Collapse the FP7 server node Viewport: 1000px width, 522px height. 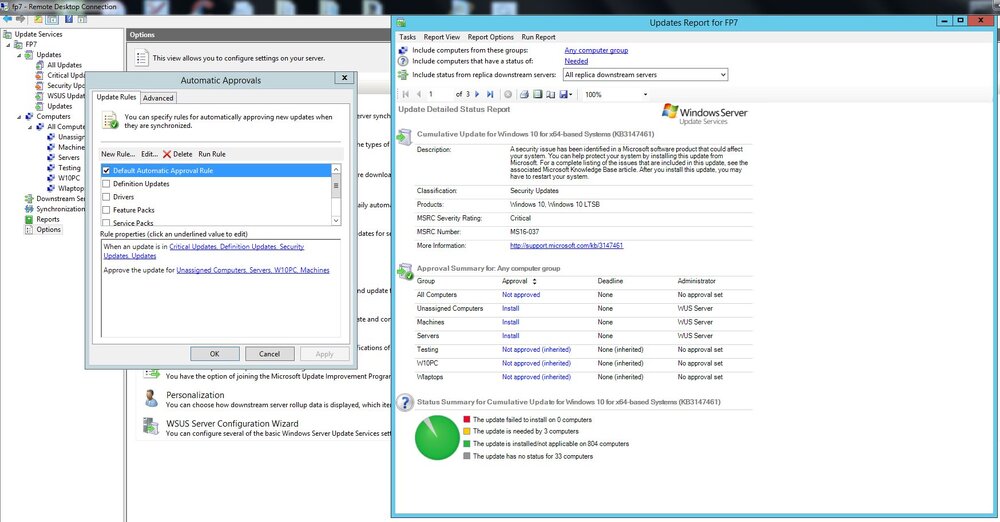(x=8, y=45)
